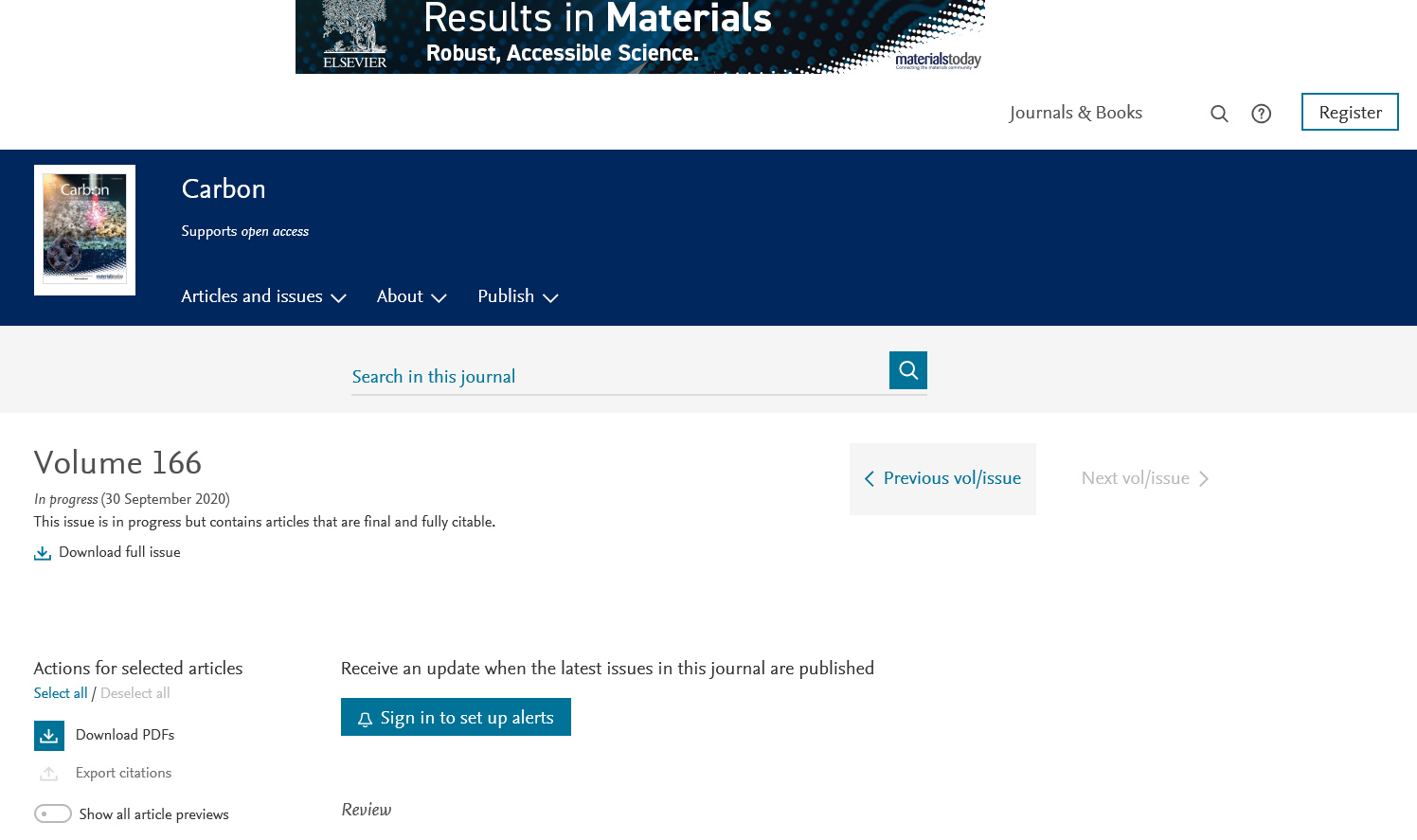Screen dimensions: 1417x840
Task: Click the Volume 166 heading
Action: [117, 462]
